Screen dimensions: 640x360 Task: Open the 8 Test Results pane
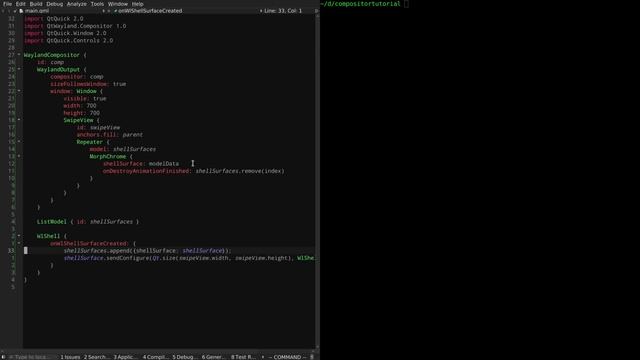[243, 357]
